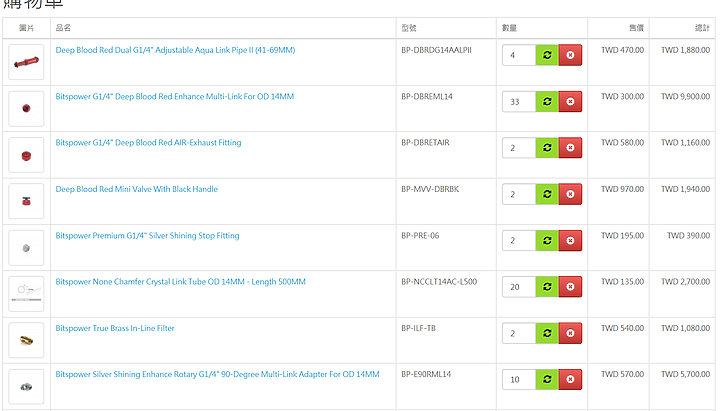
Task: Click the Mini Valve product thumbnail
Action: [x=26, y=201]
